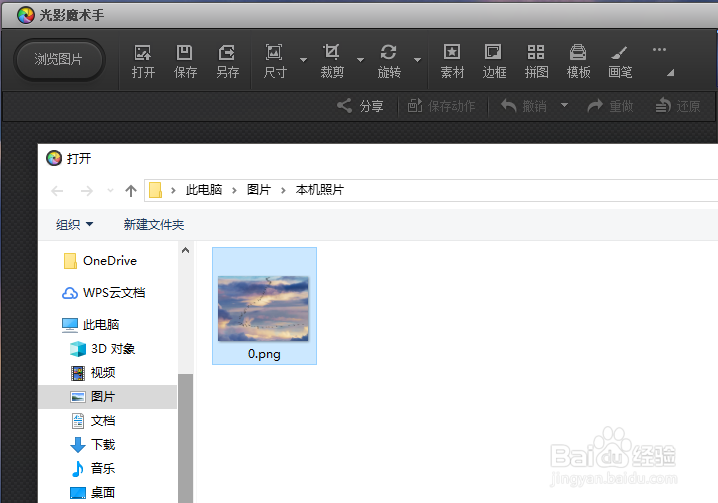Select the 裁剪 (Crop) tool
718x503 pixels.
(x=332, y=60)
